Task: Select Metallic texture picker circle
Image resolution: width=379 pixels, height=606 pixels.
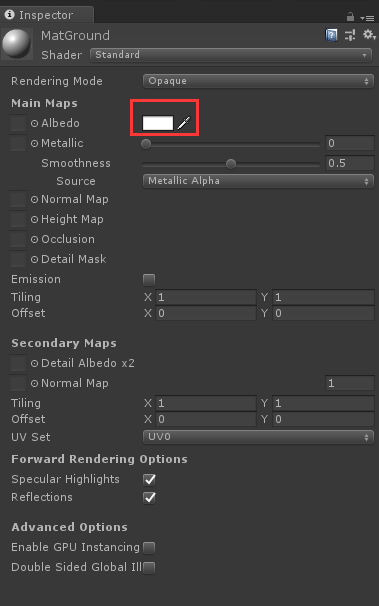Action: [34, 143]
